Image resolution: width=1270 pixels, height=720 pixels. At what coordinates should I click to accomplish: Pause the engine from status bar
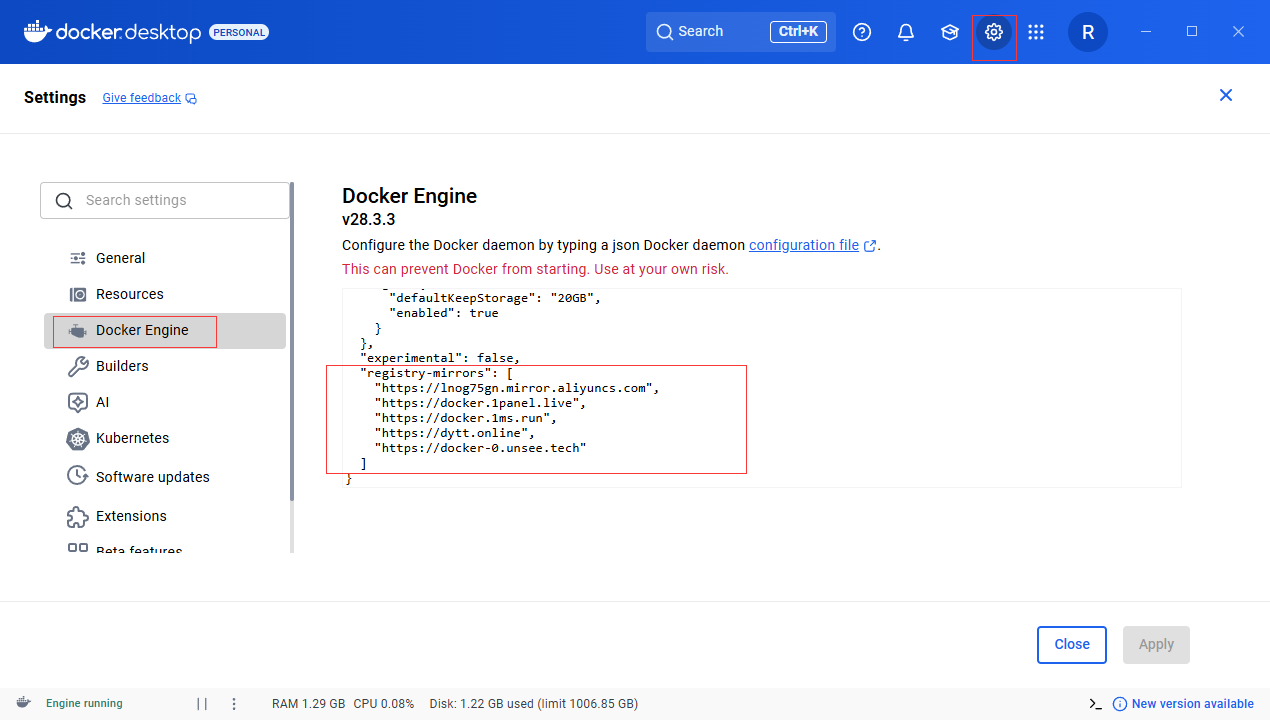[x=202, y=704]
